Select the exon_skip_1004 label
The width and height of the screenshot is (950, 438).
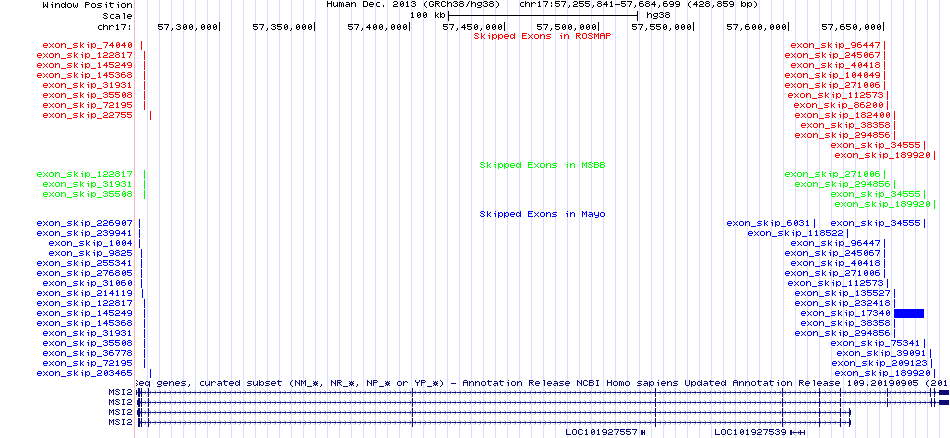[x=91, y=243]
